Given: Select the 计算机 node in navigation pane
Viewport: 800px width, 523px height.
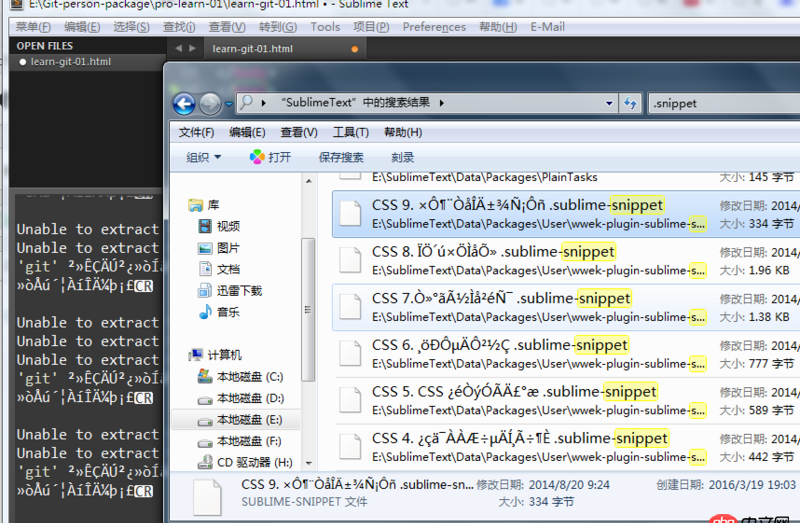Looking at the screenshot, I should (x=214, y=355).
